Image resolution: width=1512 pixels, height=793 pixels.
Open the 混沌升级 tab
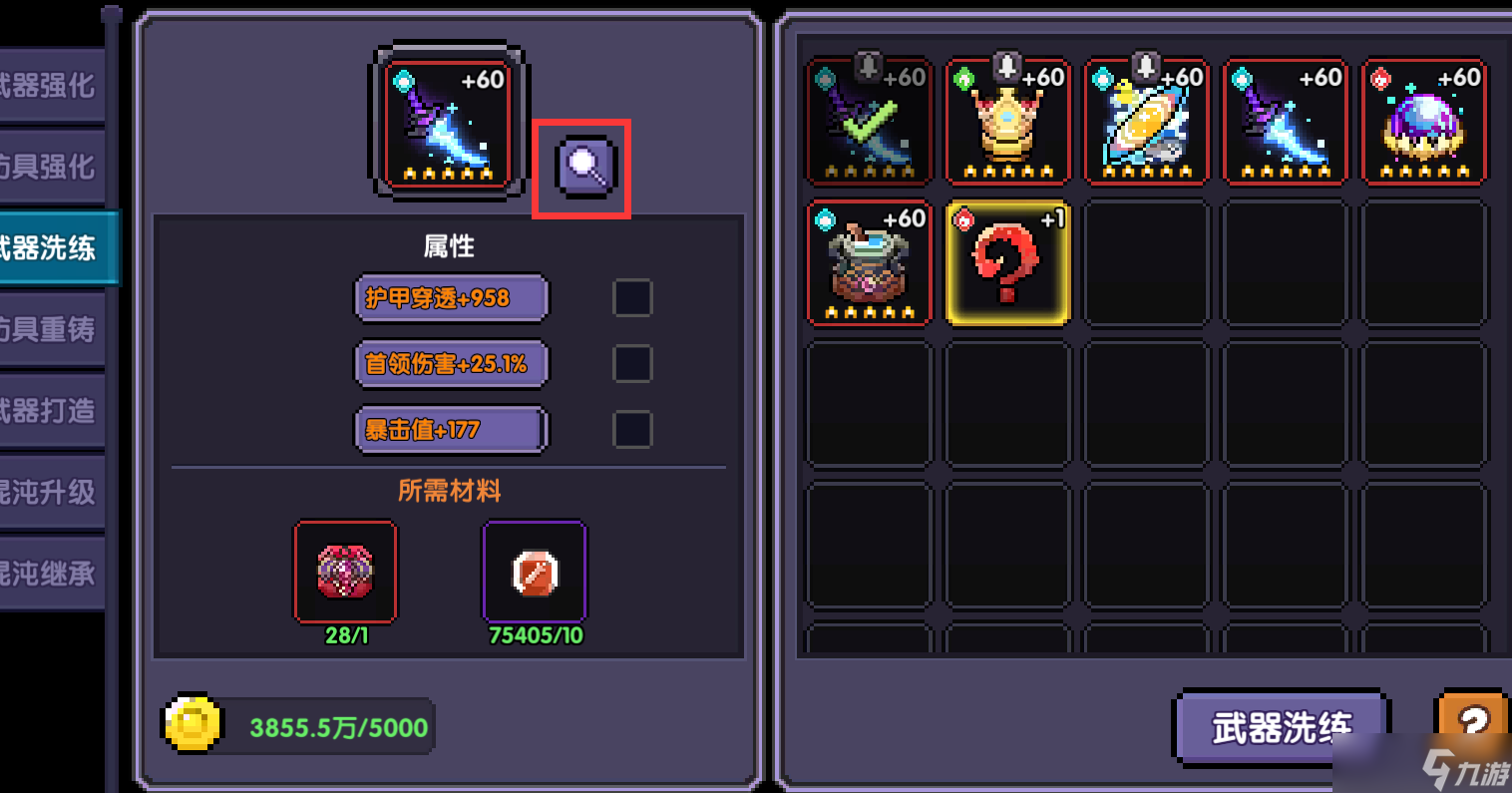point(52,492)
